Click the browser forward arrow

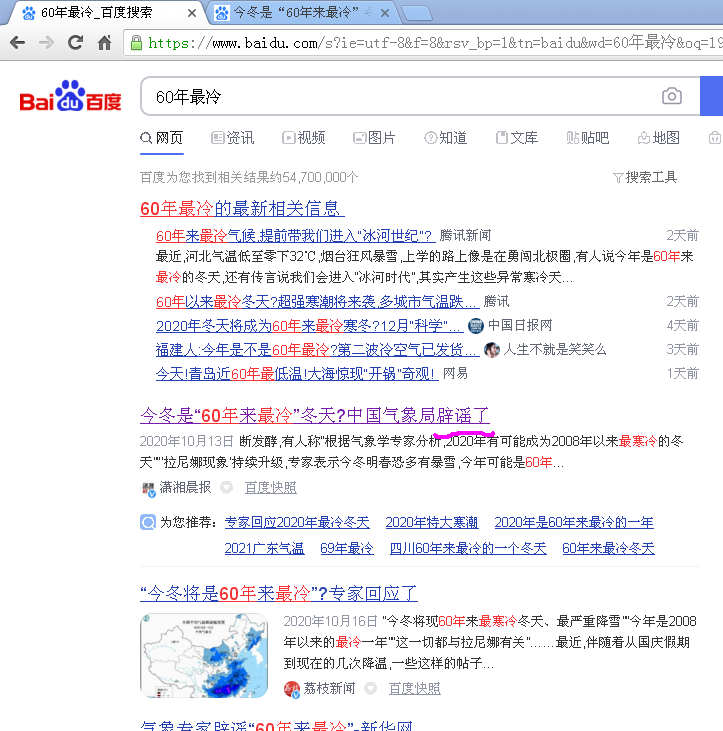[x=46, y=43]
